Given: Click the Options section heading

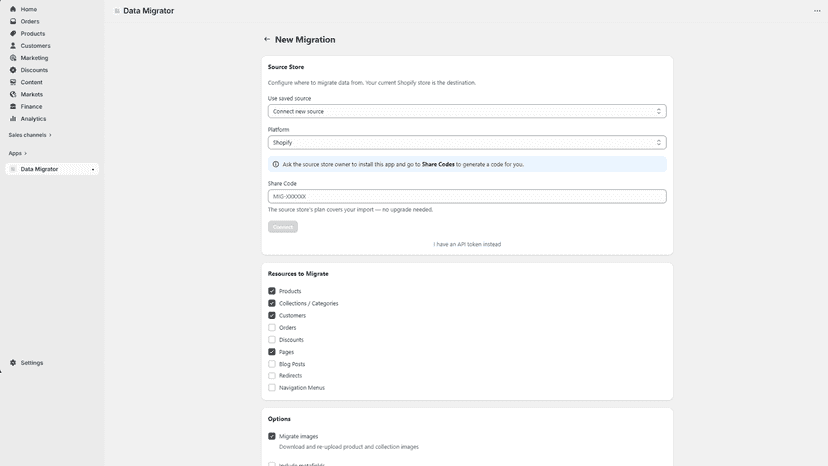Looking at the screenshot, I should point(279,419).
